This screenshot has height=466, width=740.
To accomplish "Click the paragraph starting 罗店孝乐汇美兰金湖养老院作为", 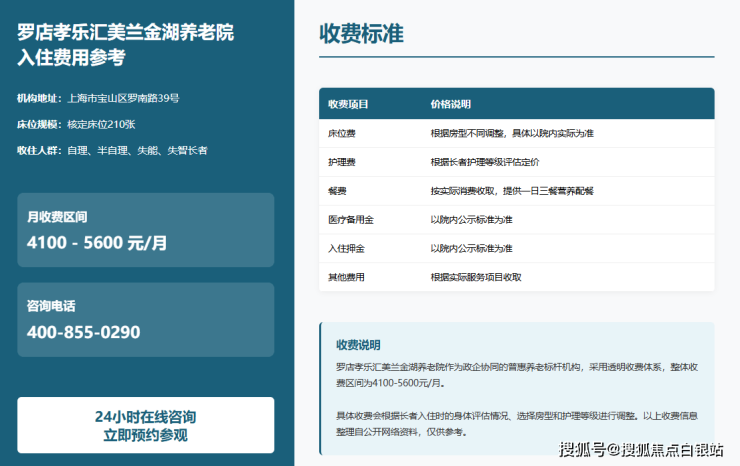I will tap(517, 375).
